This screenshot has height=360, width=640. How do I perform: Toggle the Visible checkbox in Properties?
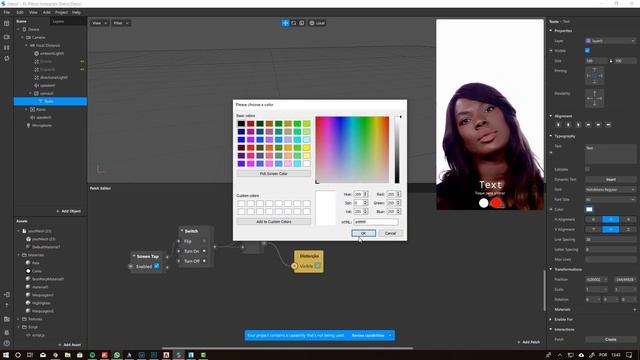587,51
